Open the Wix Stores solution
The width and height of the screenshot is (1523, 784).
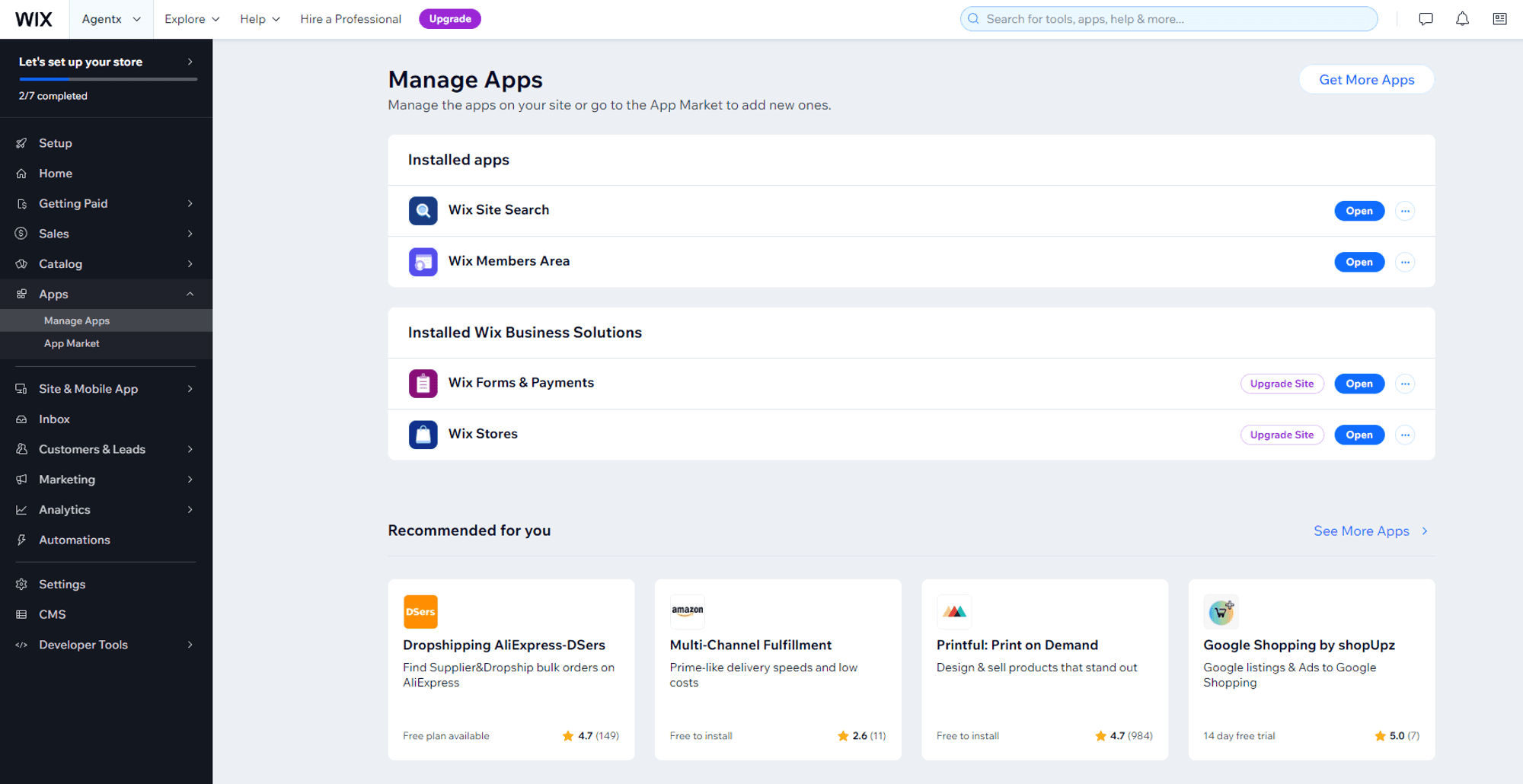pos(1359,435)
